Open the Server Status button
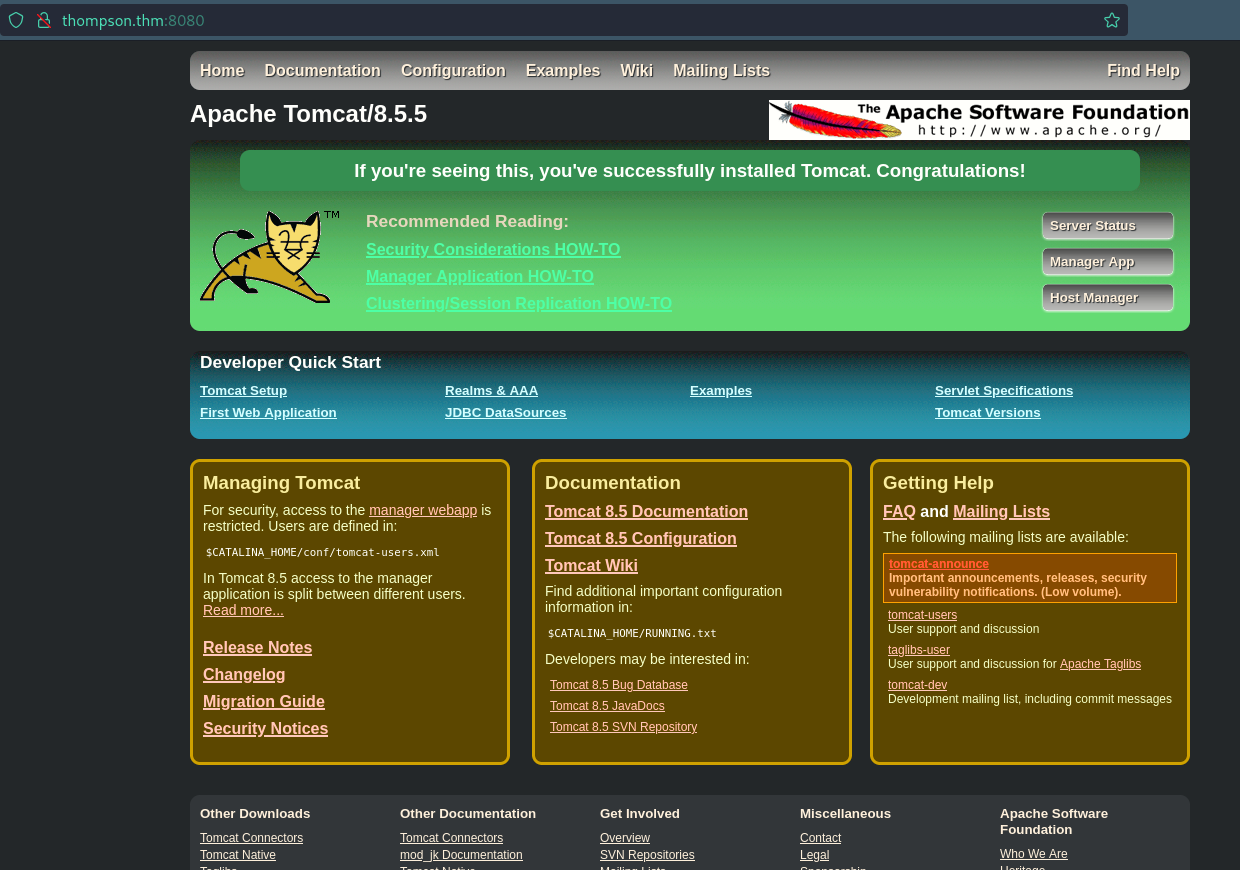Viewport: 1240px width, 870px height. [x=1108, y=226]
